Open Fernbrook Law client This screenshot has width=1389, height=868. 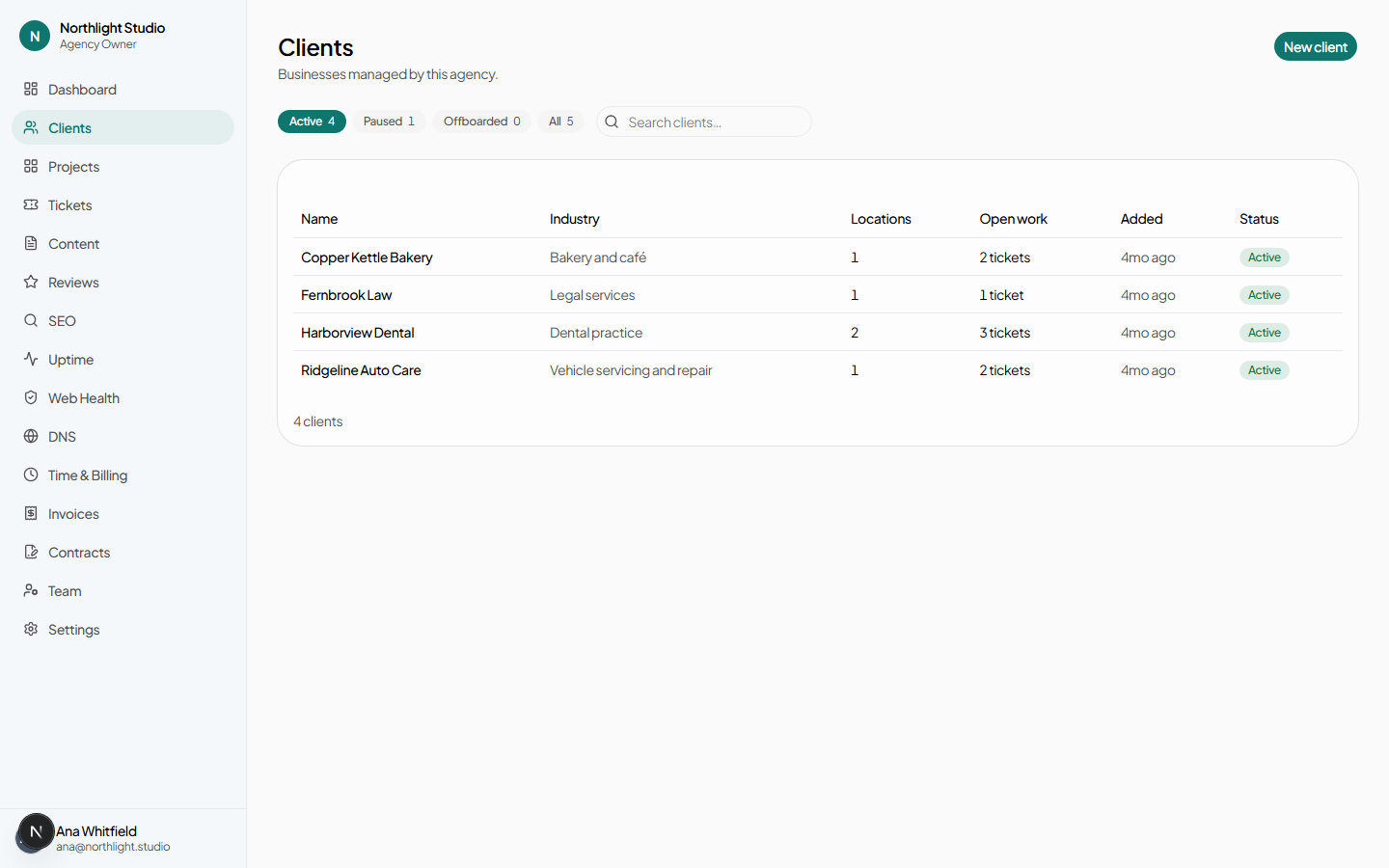point(346,295)
